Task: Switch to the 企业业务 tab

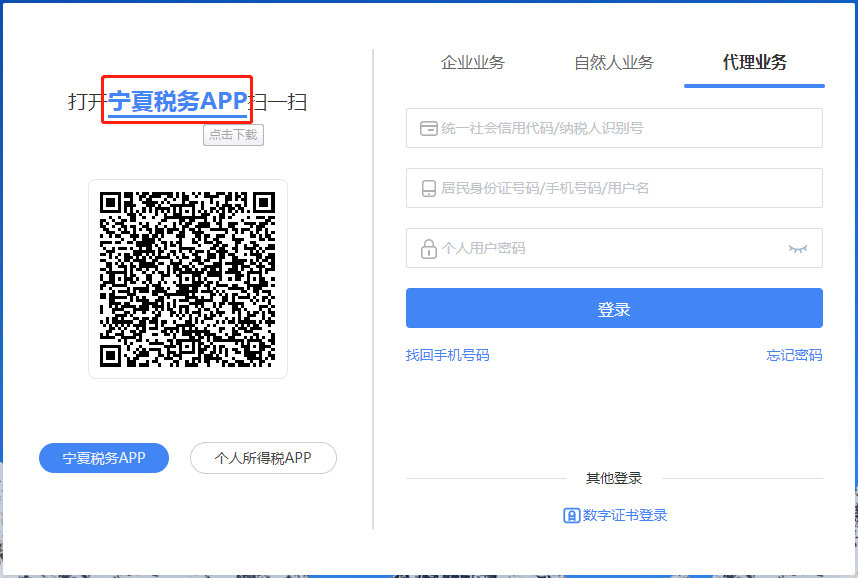Action: [x=473, y=62]
